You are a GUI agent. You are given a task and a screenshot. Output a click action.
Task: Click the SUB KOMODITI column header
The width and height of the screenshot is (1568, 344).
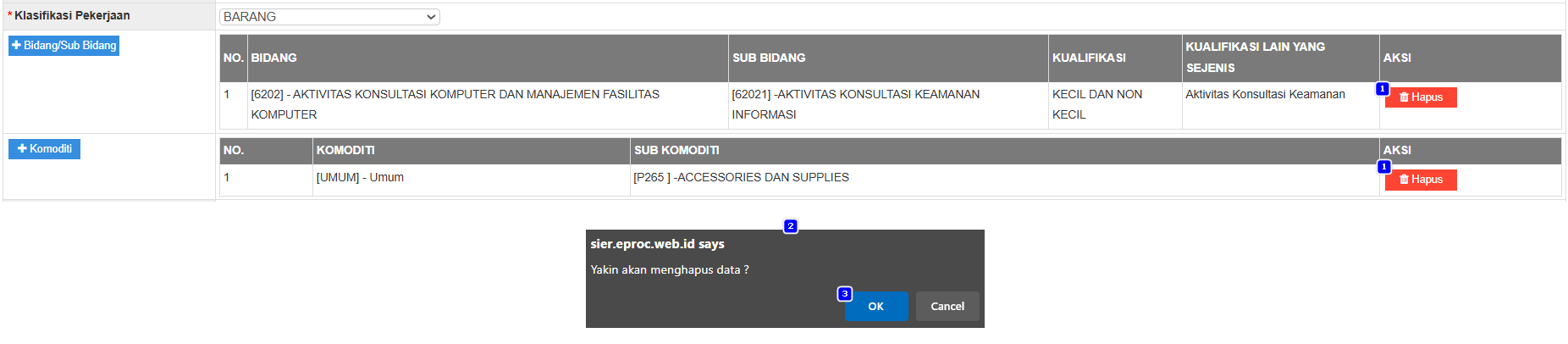point(676,151)
